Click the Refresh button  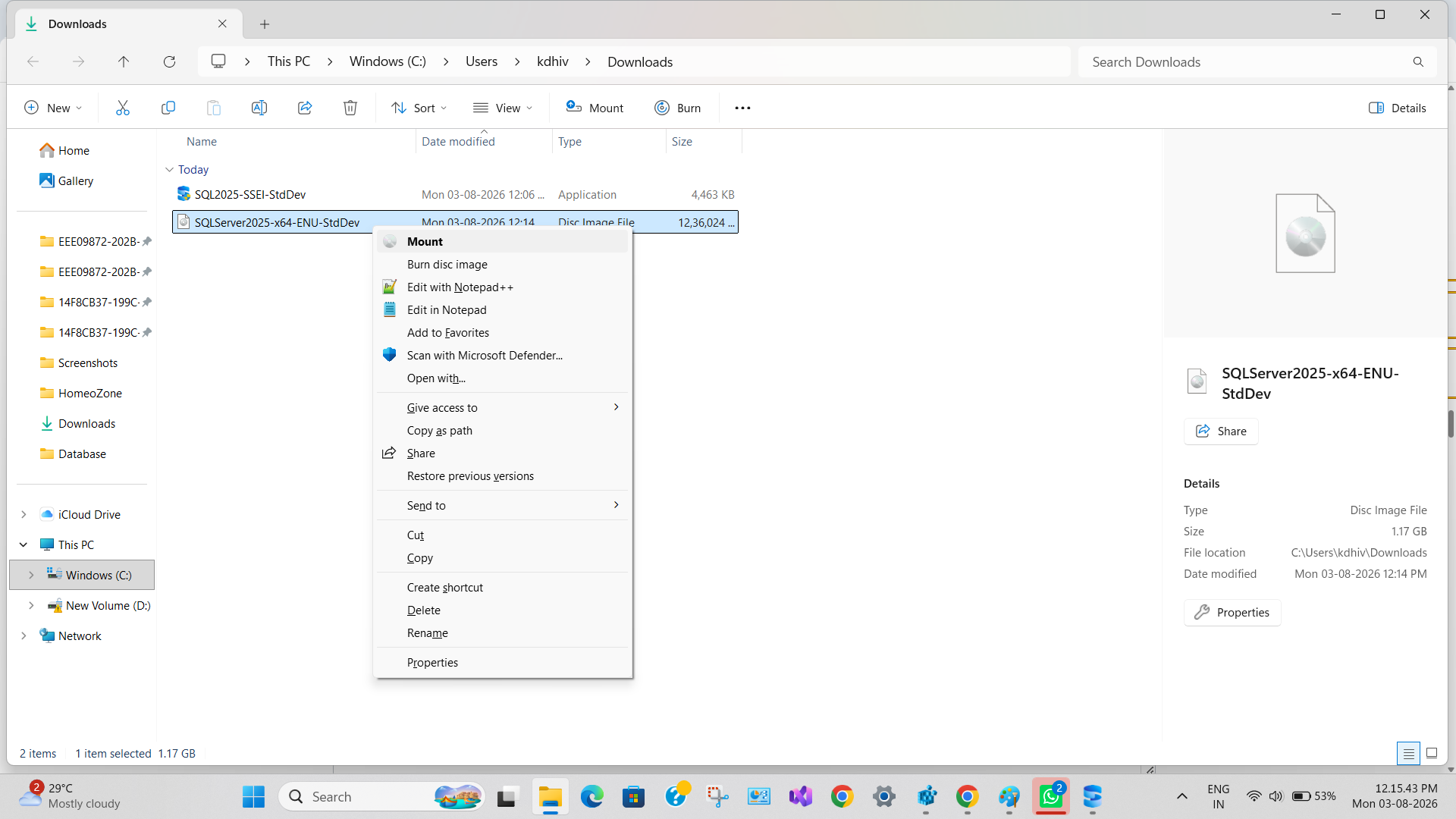click(169, 62)
